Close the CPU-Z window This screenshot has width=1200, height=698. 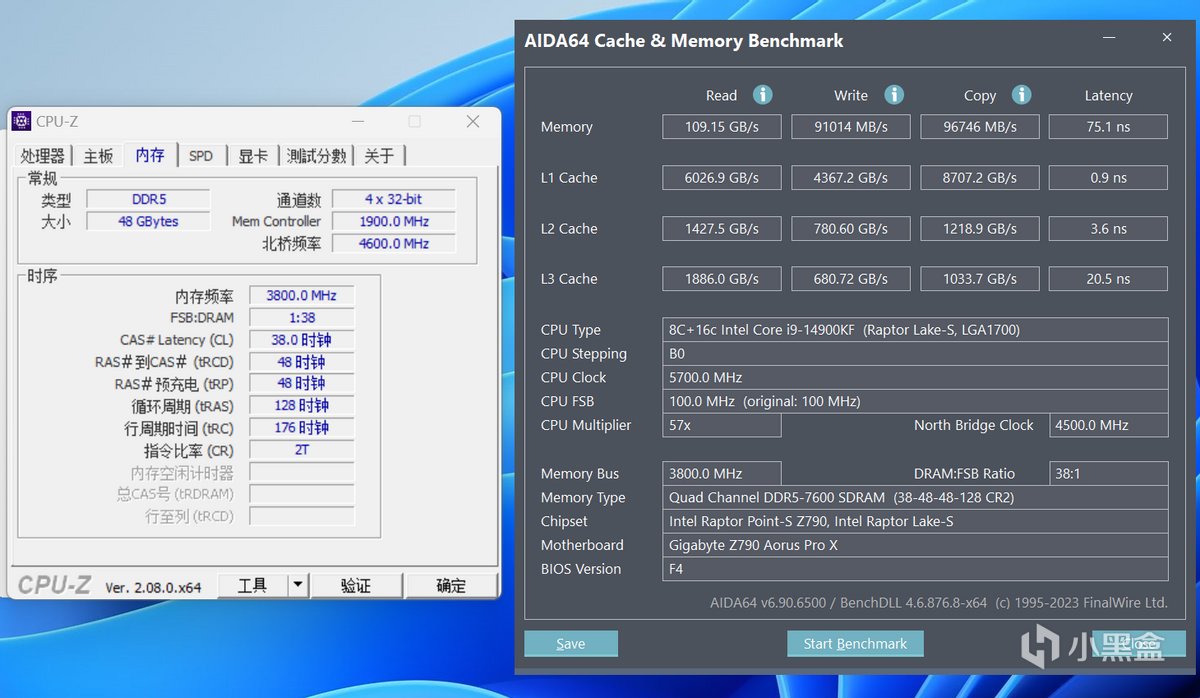(473, 121)
